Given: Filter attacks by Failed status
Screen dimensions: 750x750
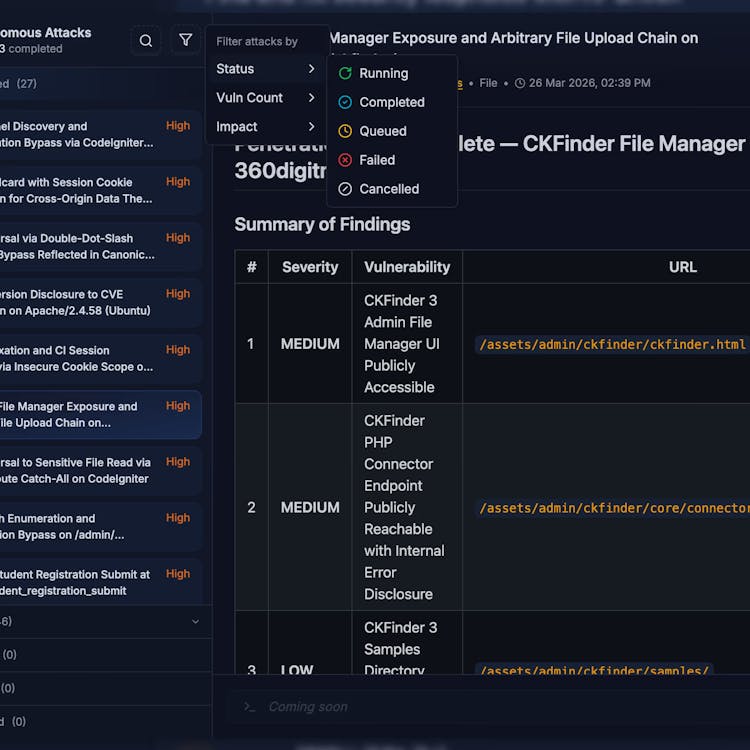Looking at the screenshot, I should [392, 160].
